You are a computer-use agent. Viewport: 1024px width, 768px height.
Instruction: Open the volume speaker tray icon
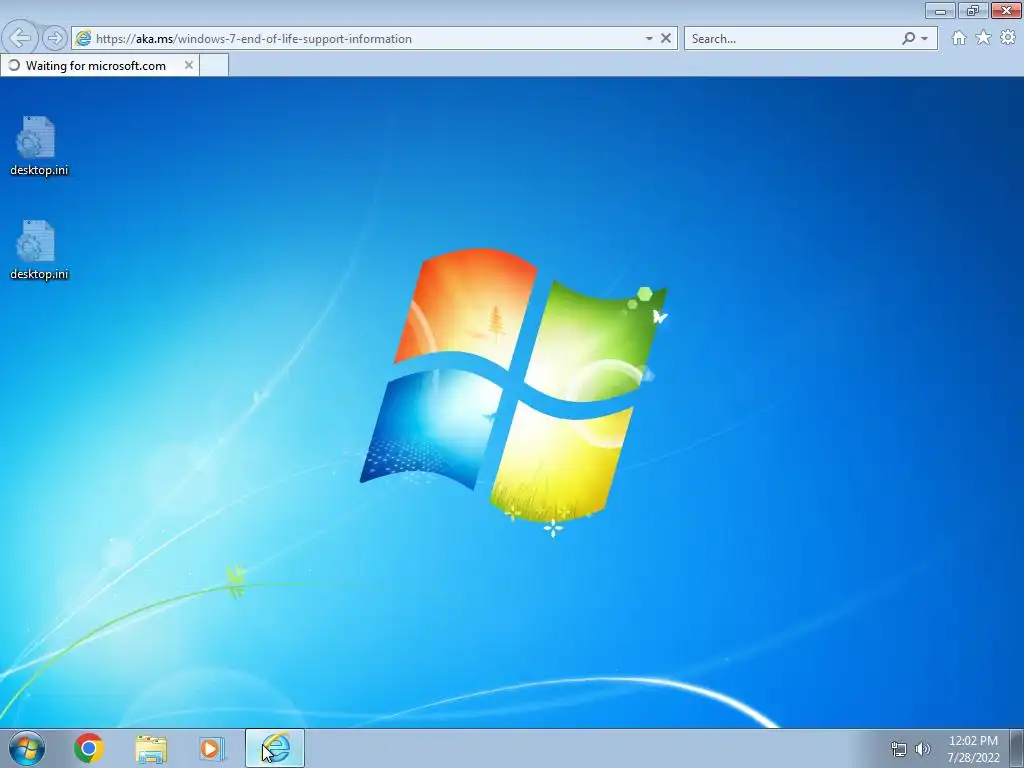[x=922, y=749]
